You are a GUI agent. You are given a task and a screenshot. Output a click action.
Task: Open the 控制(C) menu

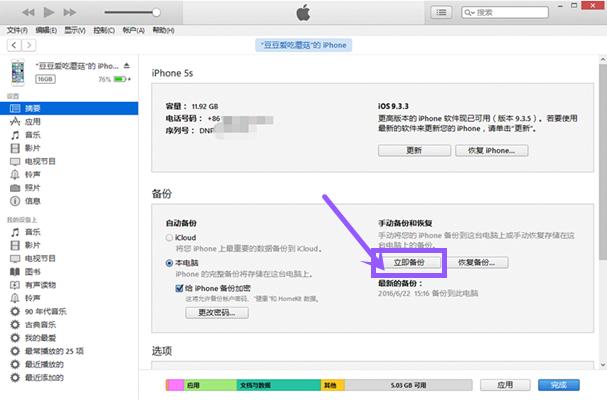click(x=104, y=30)
